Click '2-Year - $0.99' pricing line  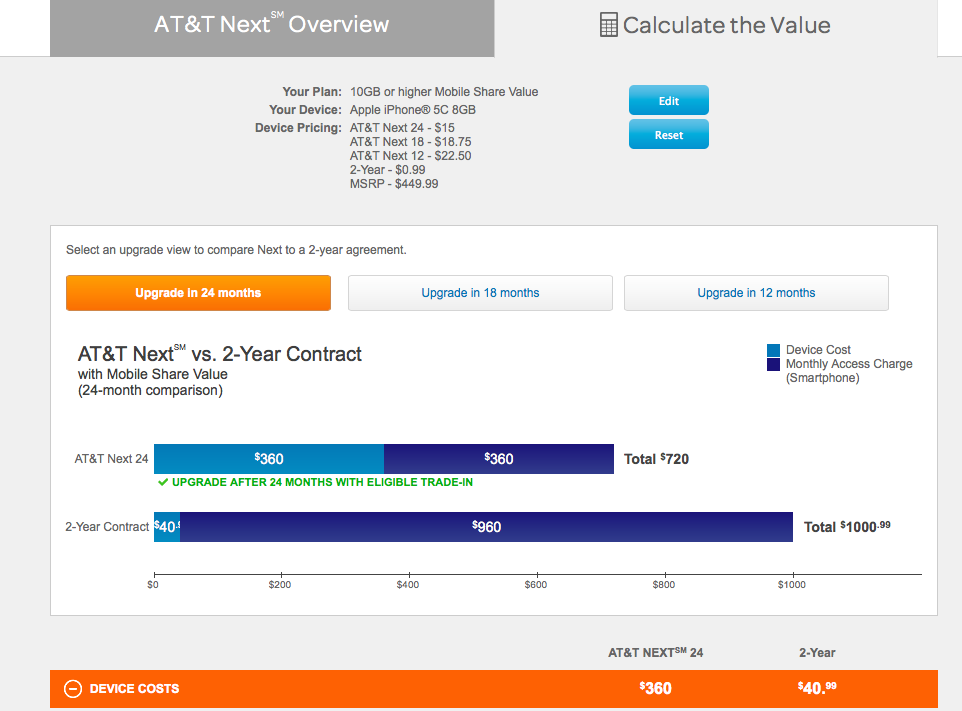tap(388, 170)
